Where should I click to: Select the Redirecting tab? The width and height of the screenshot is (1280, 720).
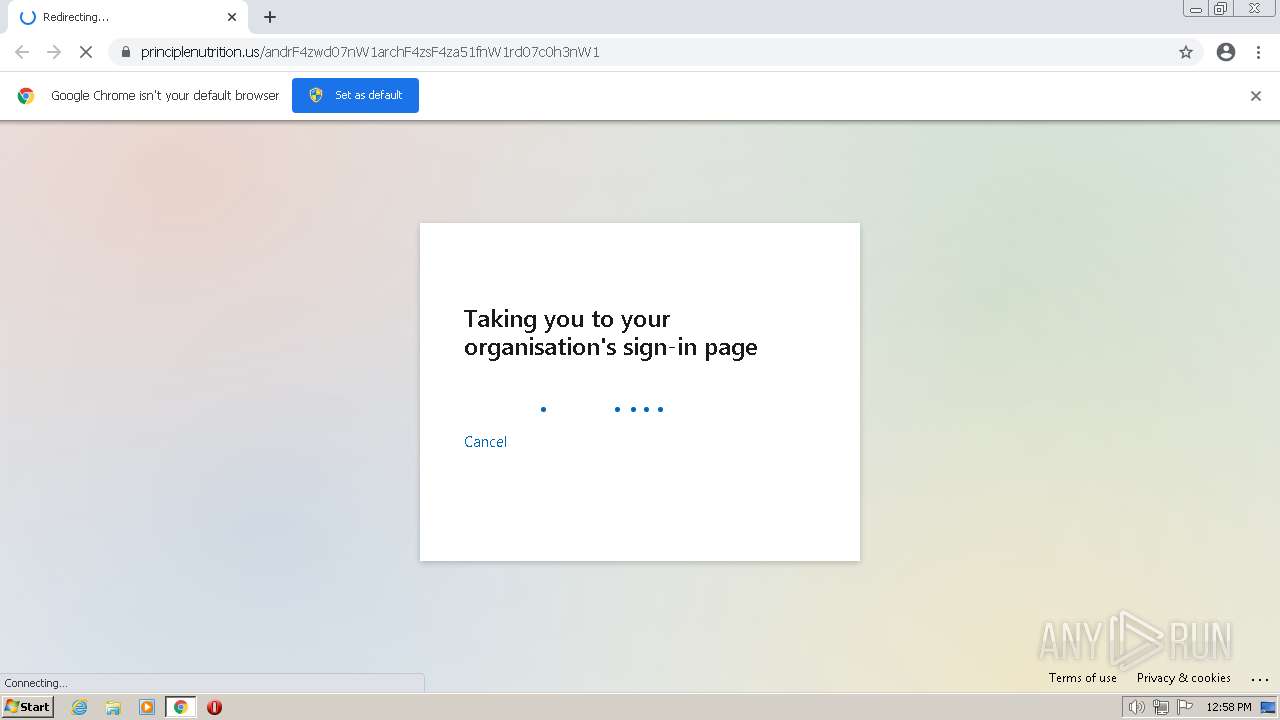tap(126, 17)
